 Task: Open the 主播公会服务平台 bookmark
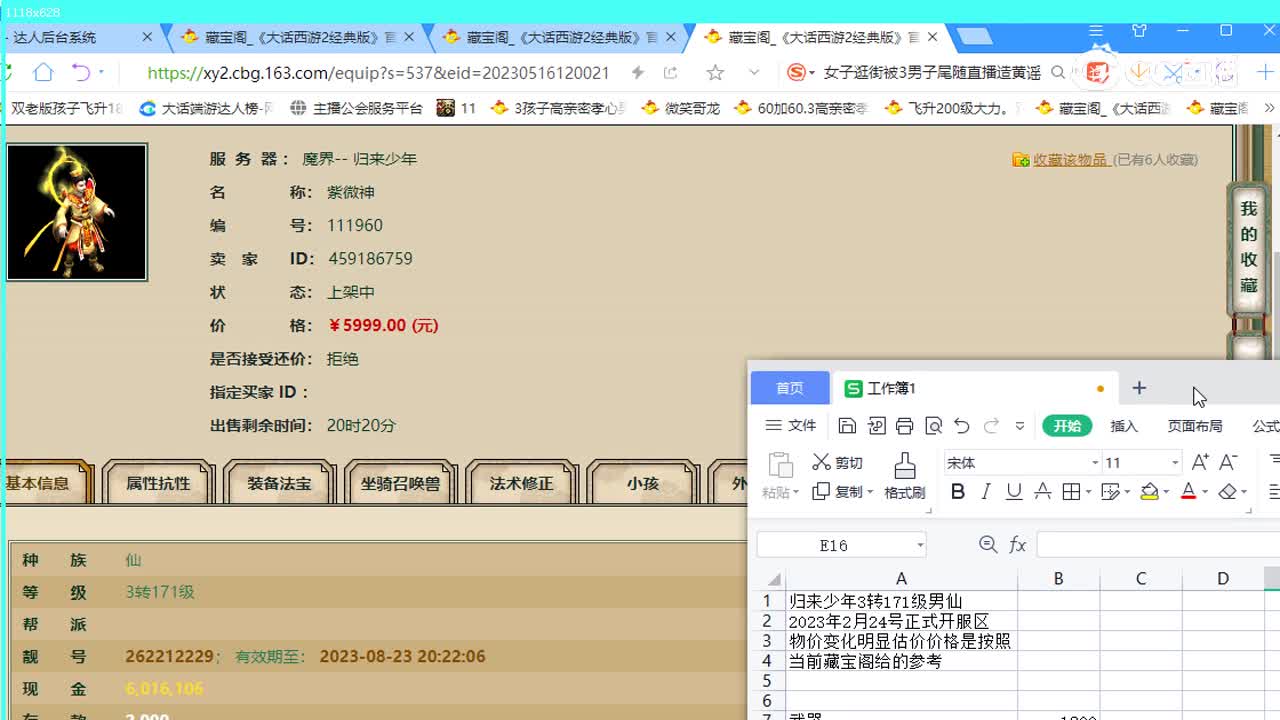pos(356,108)
